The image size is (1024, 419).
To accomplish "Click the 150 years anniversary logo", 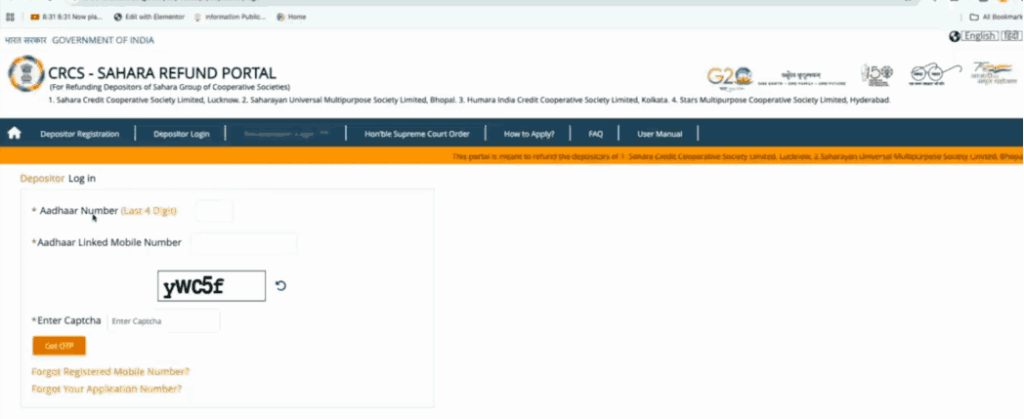I will click(876, 75).
